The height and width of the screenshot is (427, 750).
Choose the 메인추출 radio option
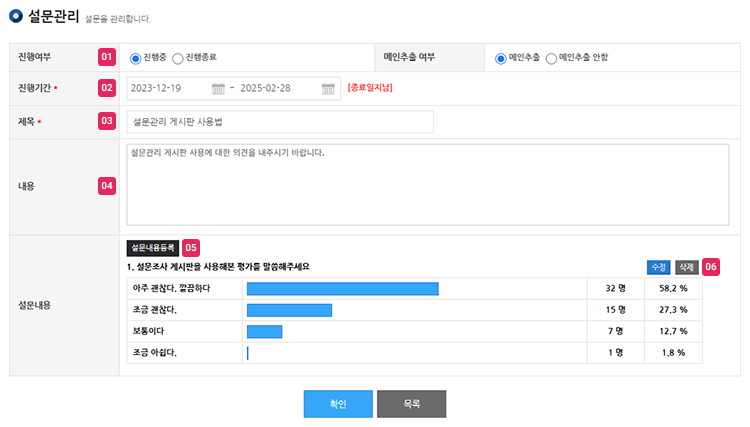(500, 58)
